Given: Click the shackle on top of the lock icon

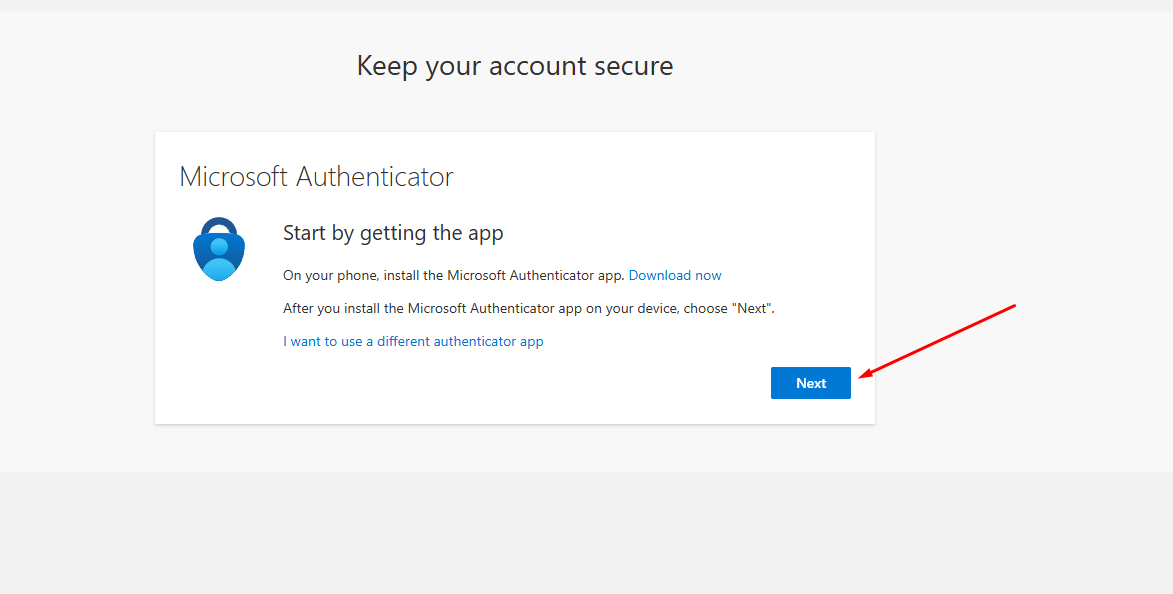Looking at the screenshot, I should (219, 225).
